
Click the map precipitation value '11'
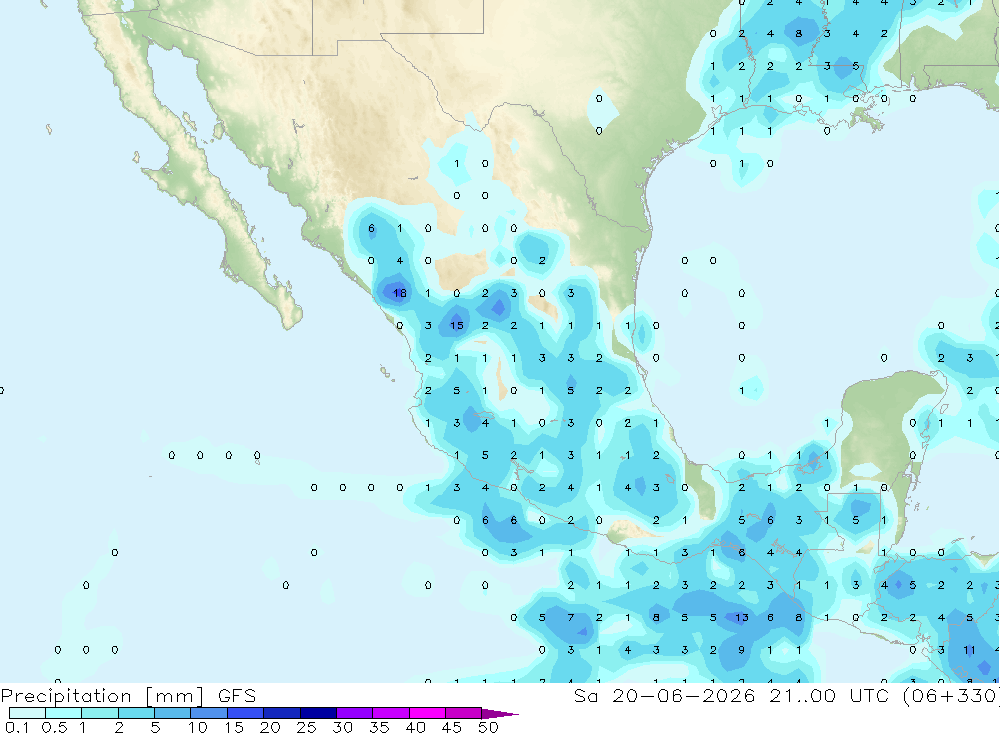pos(969,650)
